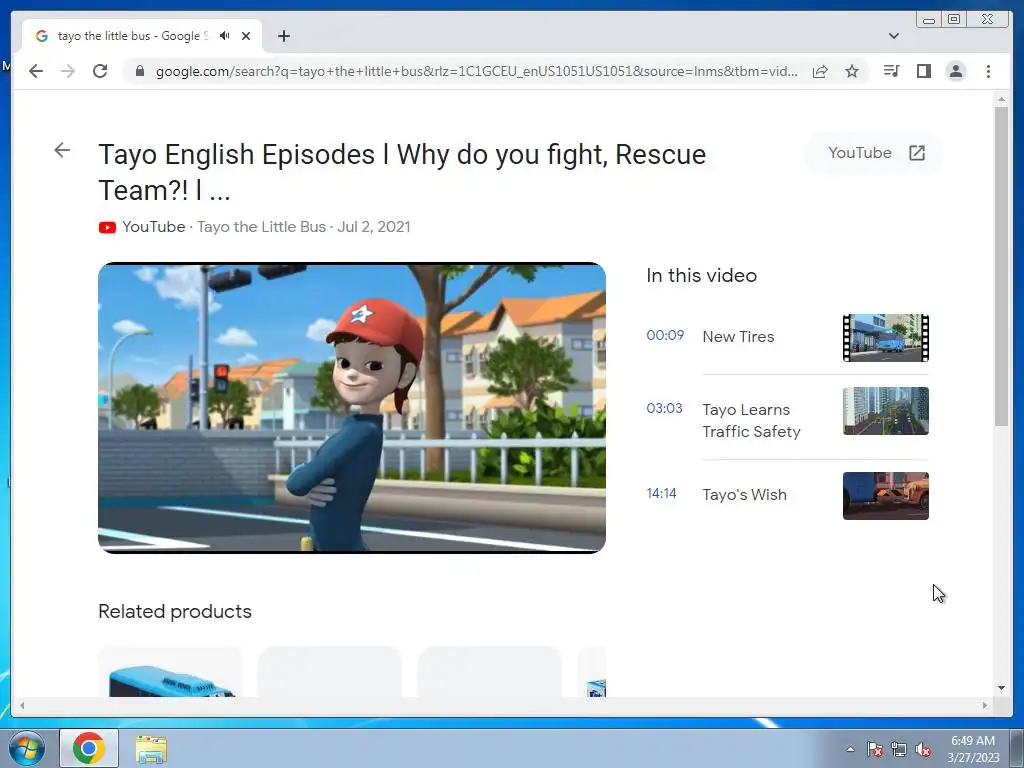Click the network tray icon
The image size is (1024, 768).
tap(899, 750)
